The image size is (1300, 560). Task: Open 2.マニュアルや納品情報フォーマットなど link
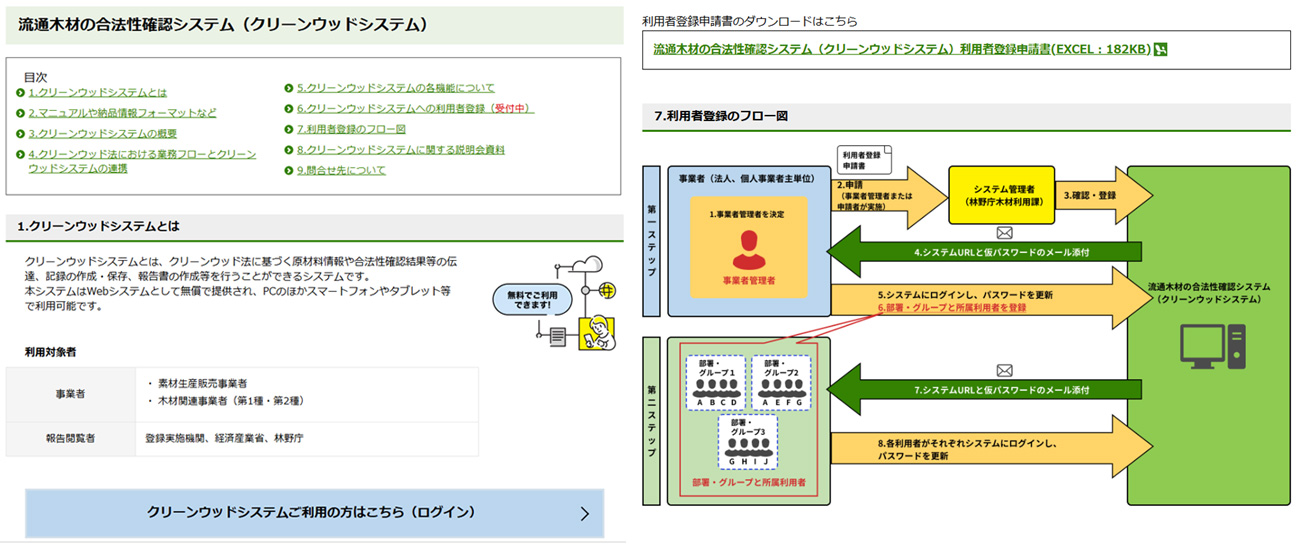pyautogui.click(x=122, y=113)
